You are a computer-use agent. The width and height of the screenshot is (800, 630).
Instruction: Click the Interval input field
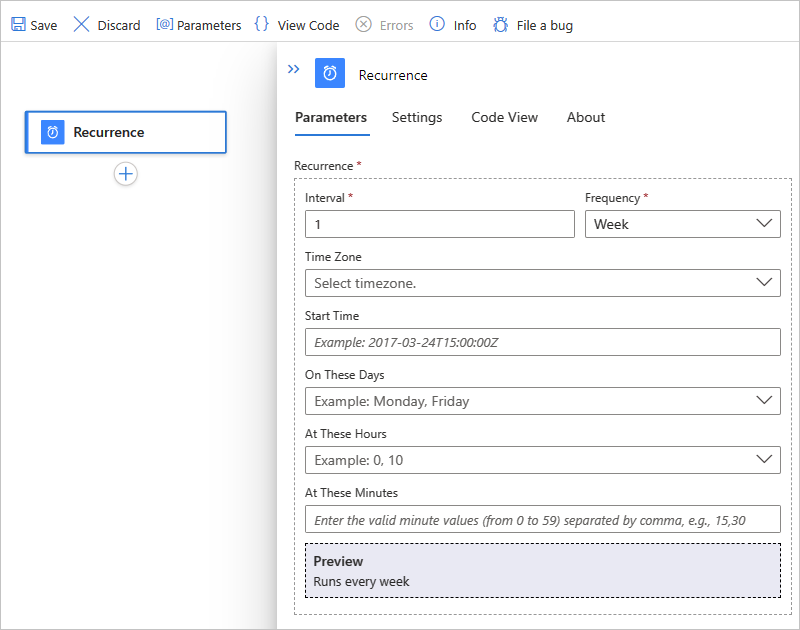point(439,224)
